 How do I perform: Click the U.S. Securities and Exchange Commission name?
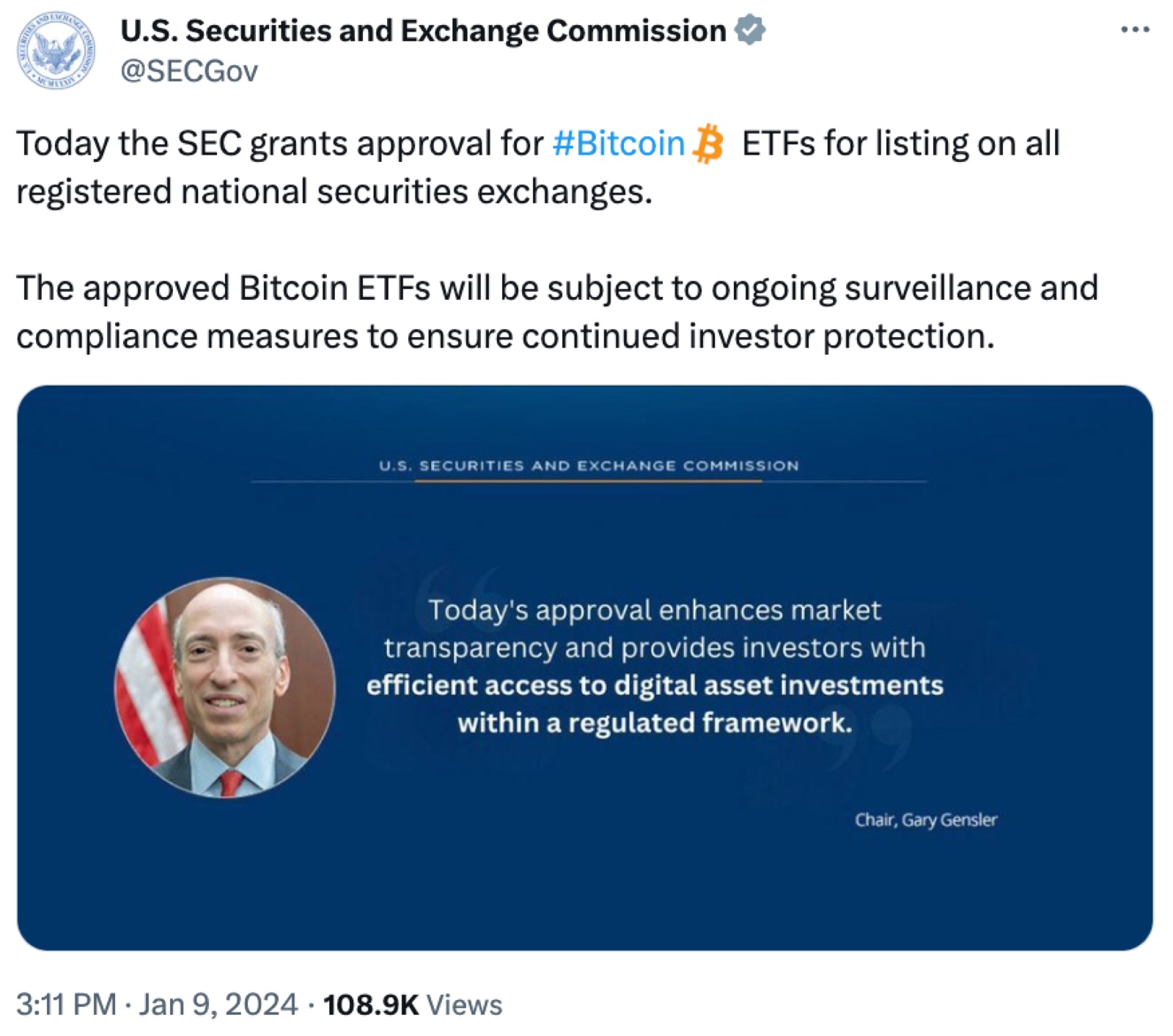tap(423, 31)
